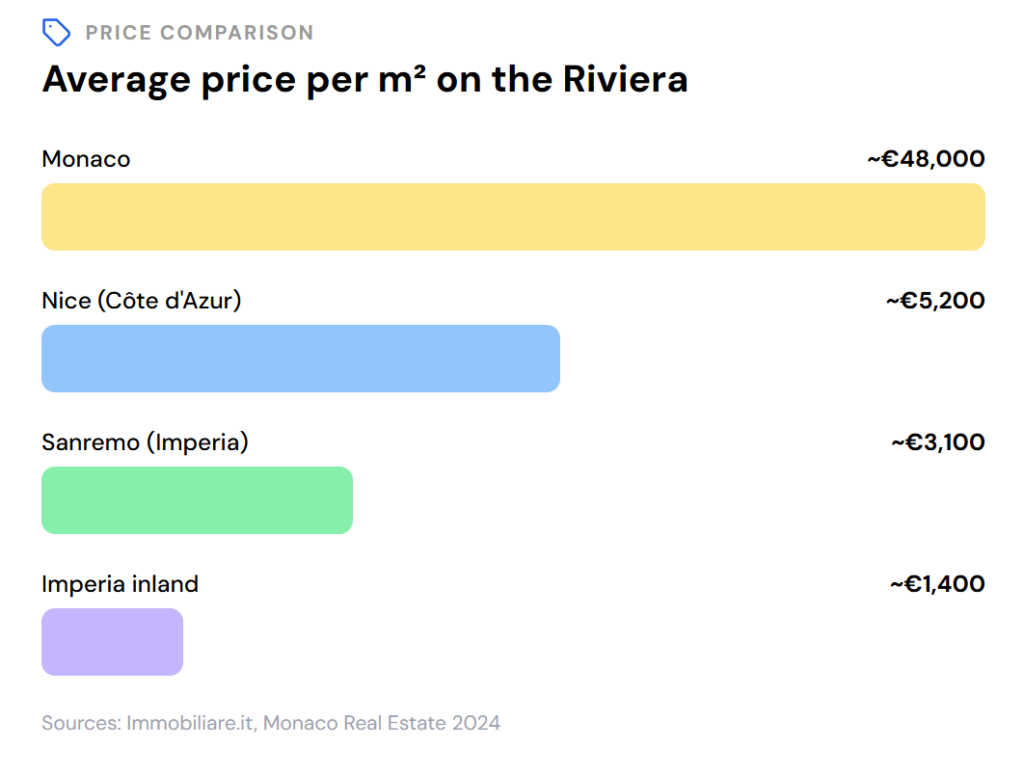Select the 'Average price per m²' title
This screenshot has width=1024, height=775.
(364, 79)
